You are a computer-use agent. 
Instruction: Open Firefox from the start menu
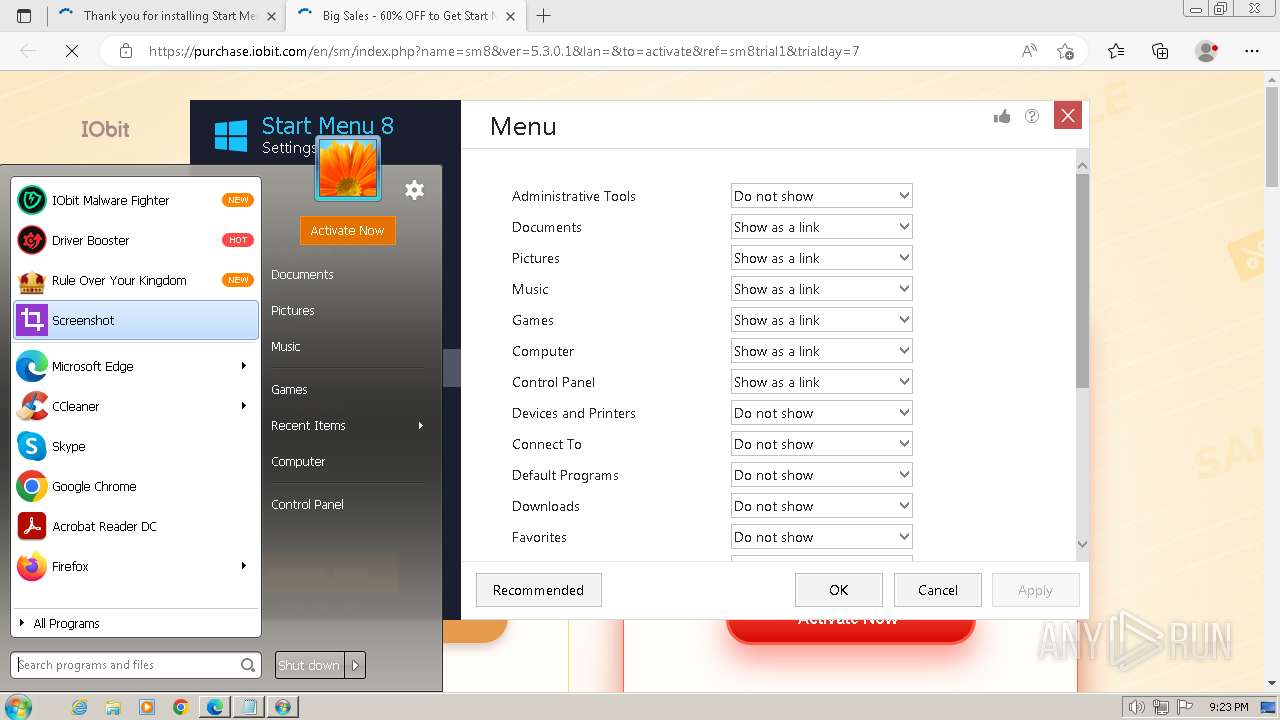[136, 566]
